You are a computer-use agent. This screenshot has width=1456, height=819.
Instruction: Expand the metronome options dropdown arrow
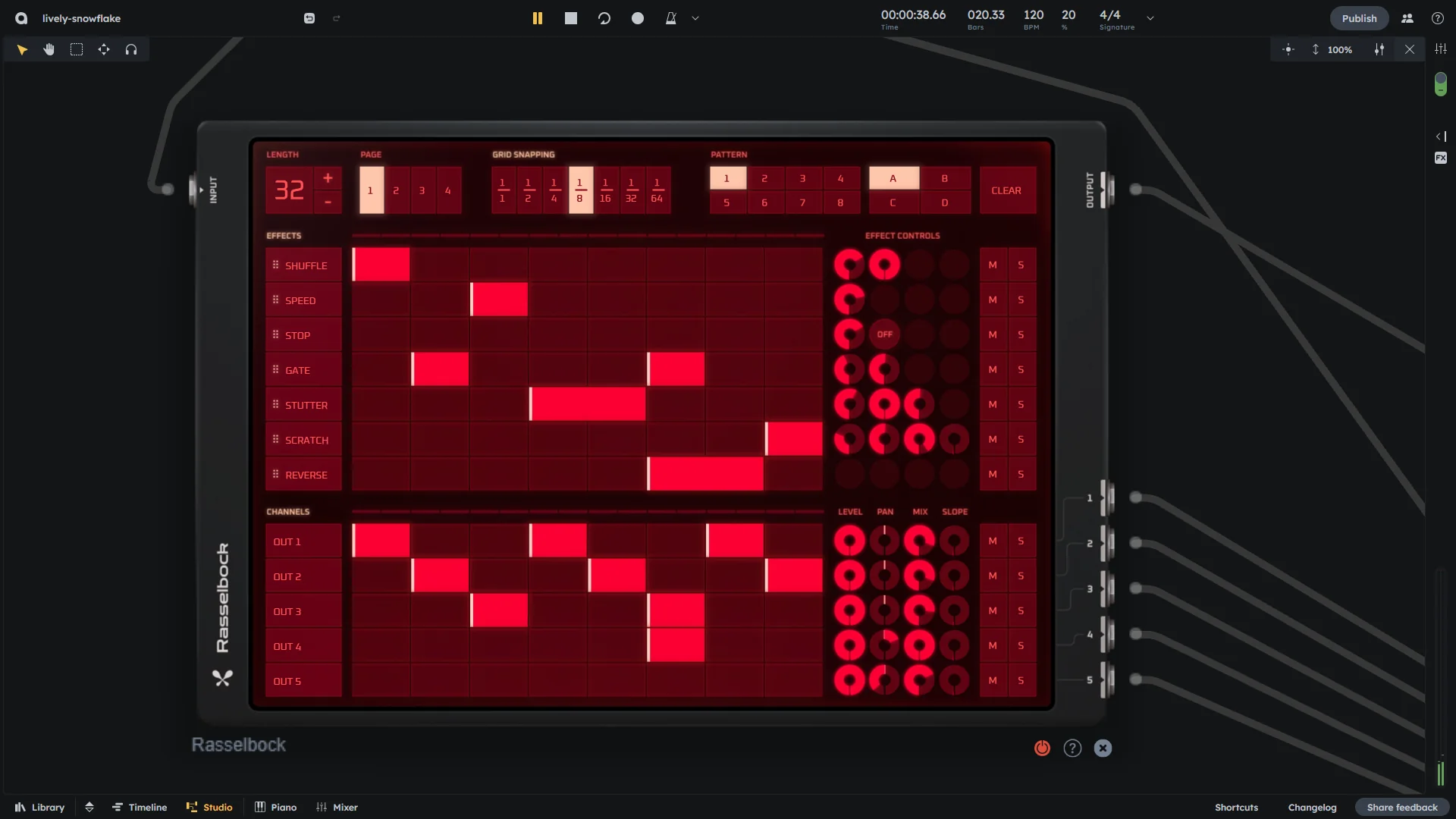coord(695,18)
